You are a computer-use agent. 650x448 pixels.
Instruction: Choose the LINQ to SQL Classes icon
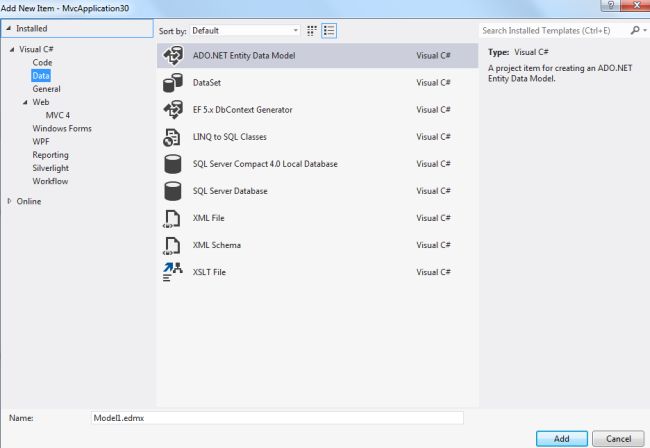coord(171,136)
